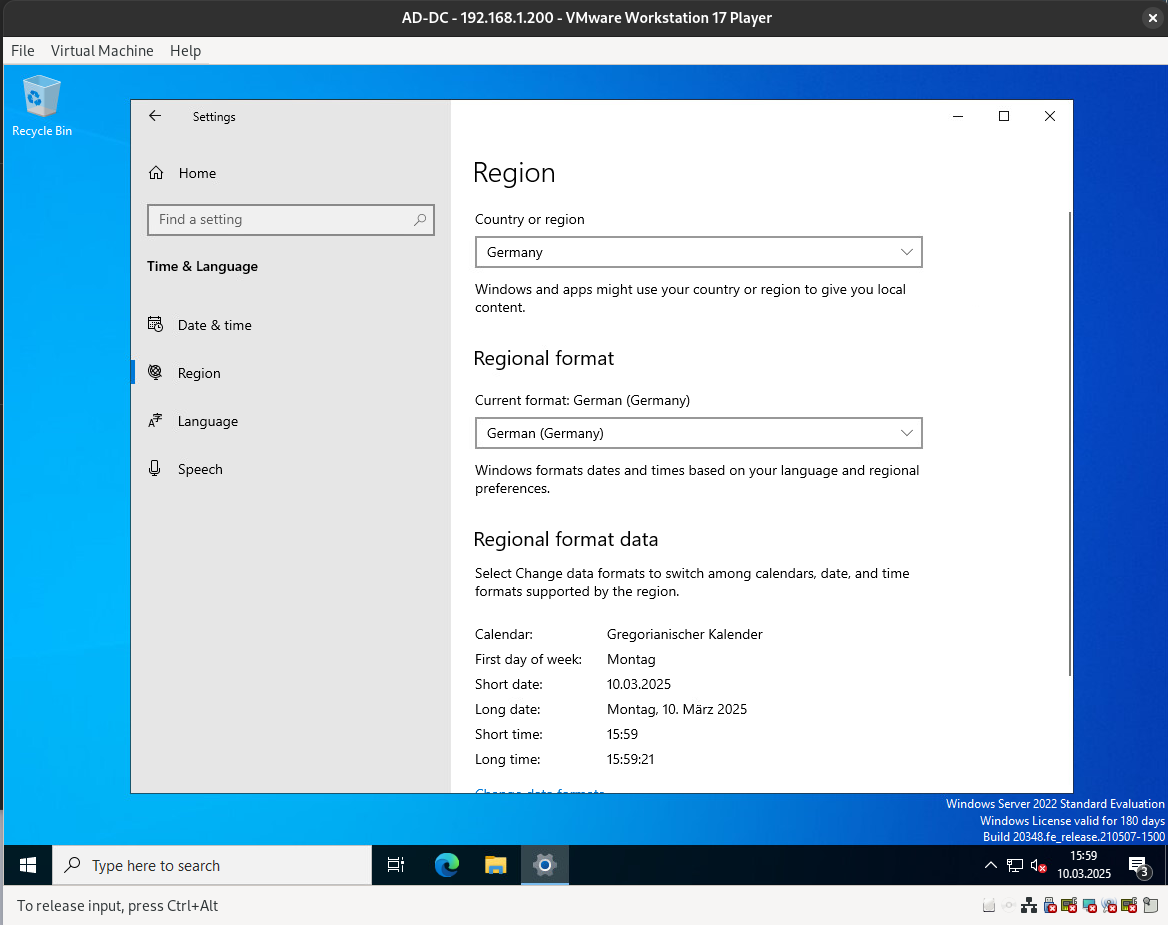Open File Explorer from the taskbar
The image size is (1168, 925).
point(495,865)
